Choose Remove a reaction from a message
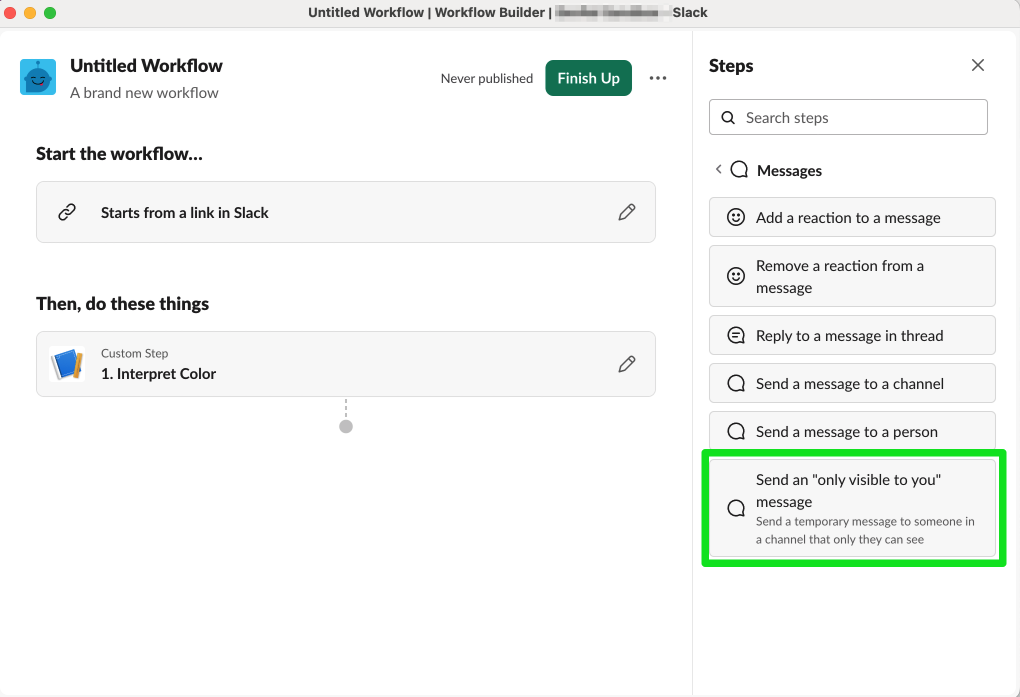 click(x=852, y=276)
